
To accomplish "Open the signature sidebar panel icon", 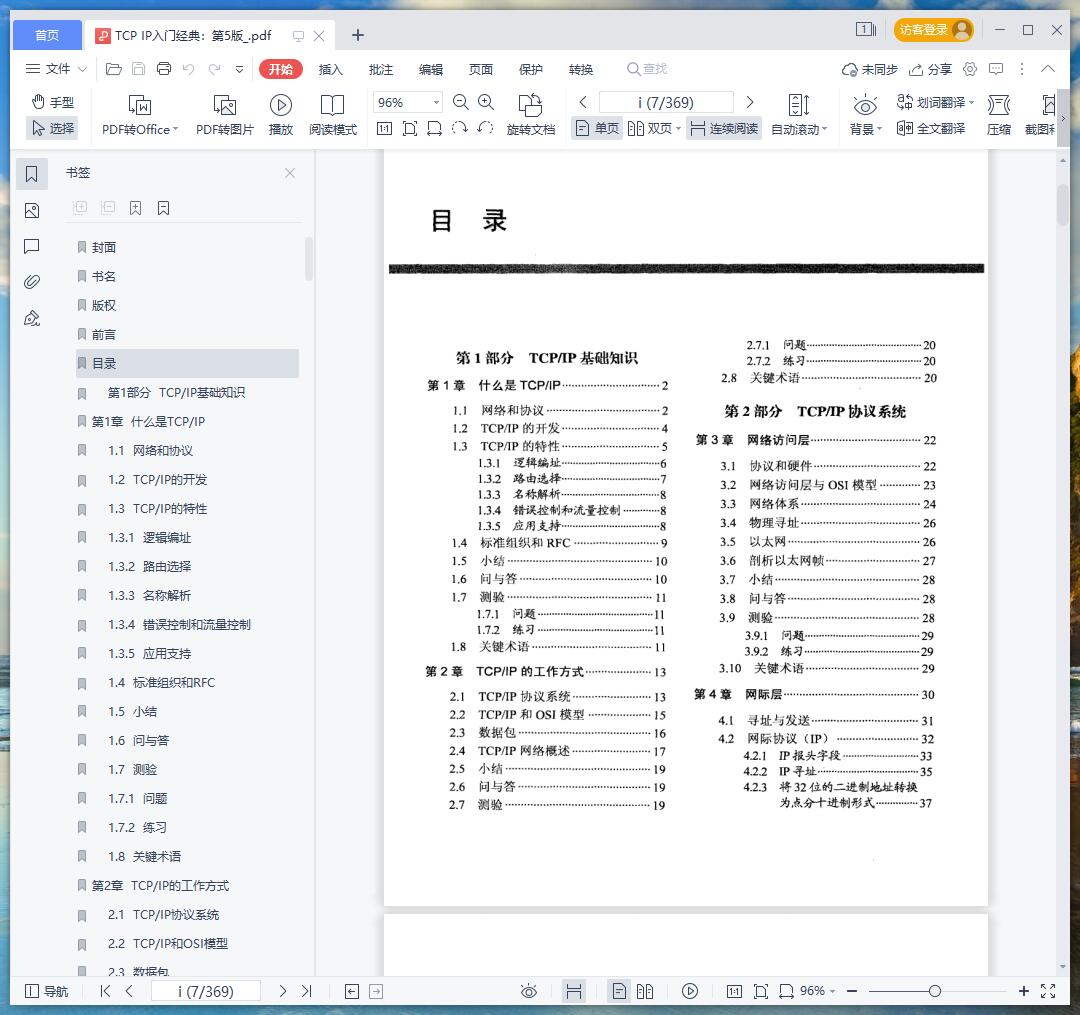I will (32, 318).
